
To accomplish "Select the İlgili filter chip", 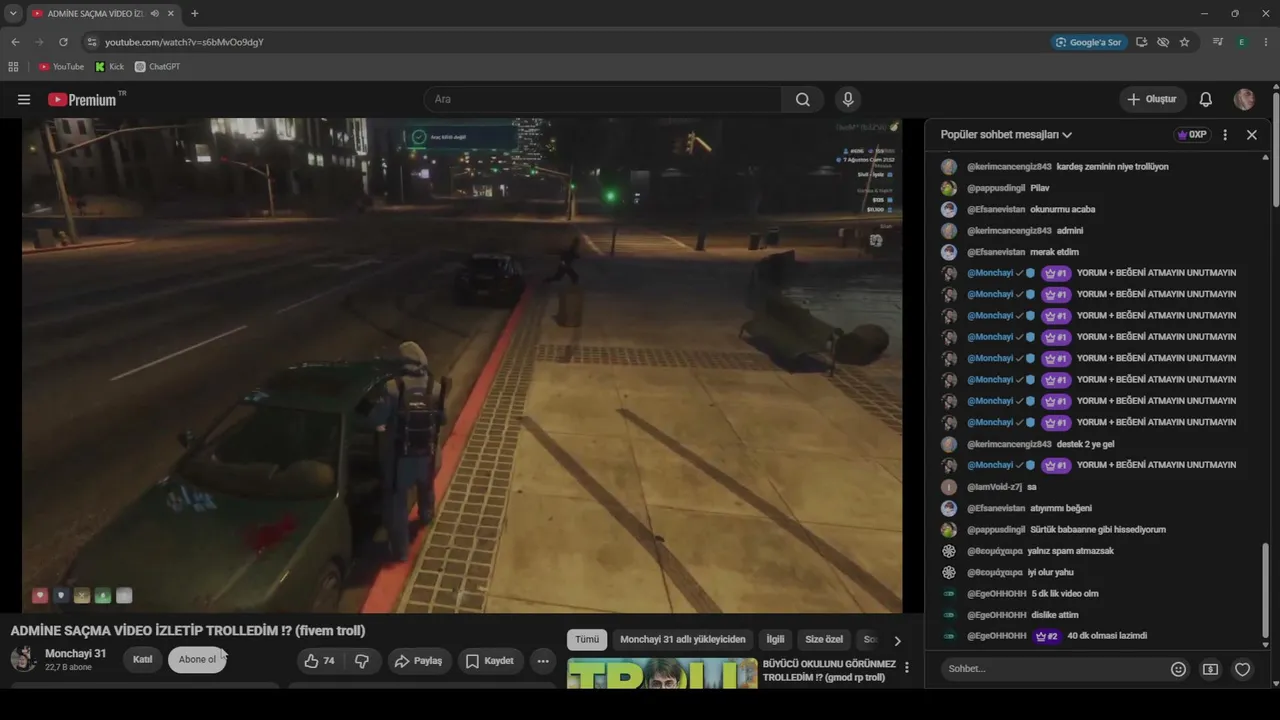I will point(775,640).
